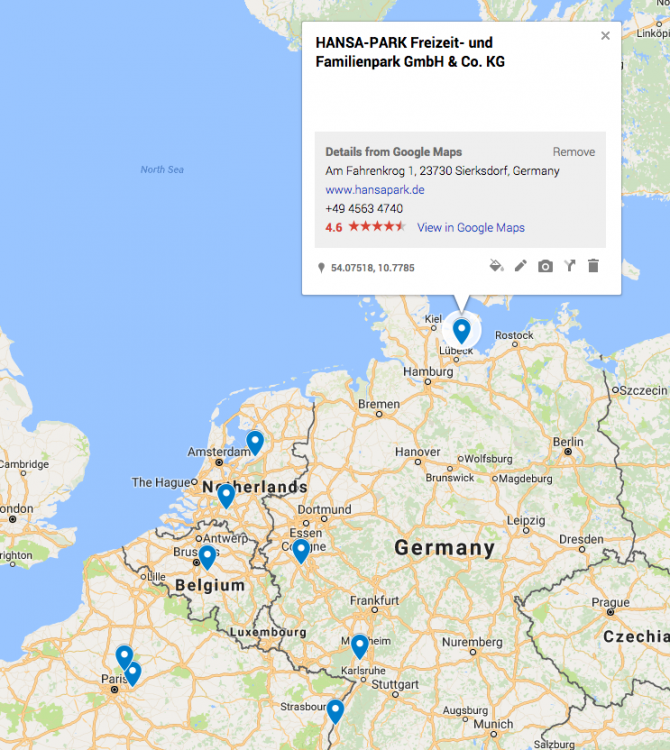
Task: Click View in Google Maps link
Action: (x=471, y=227)
